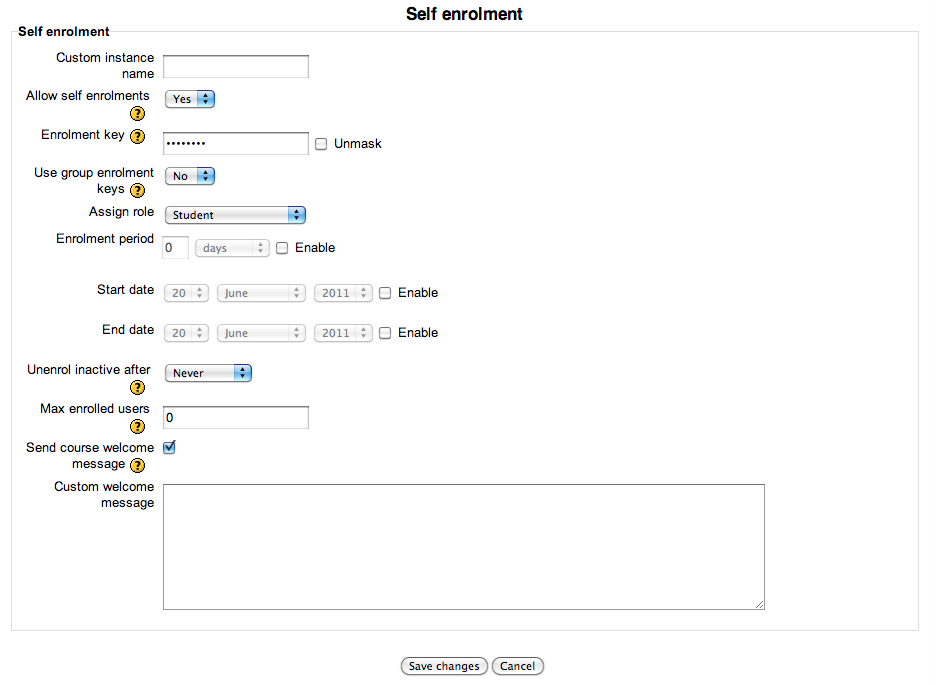Tick the Unmask checkbox

point(321,144)
